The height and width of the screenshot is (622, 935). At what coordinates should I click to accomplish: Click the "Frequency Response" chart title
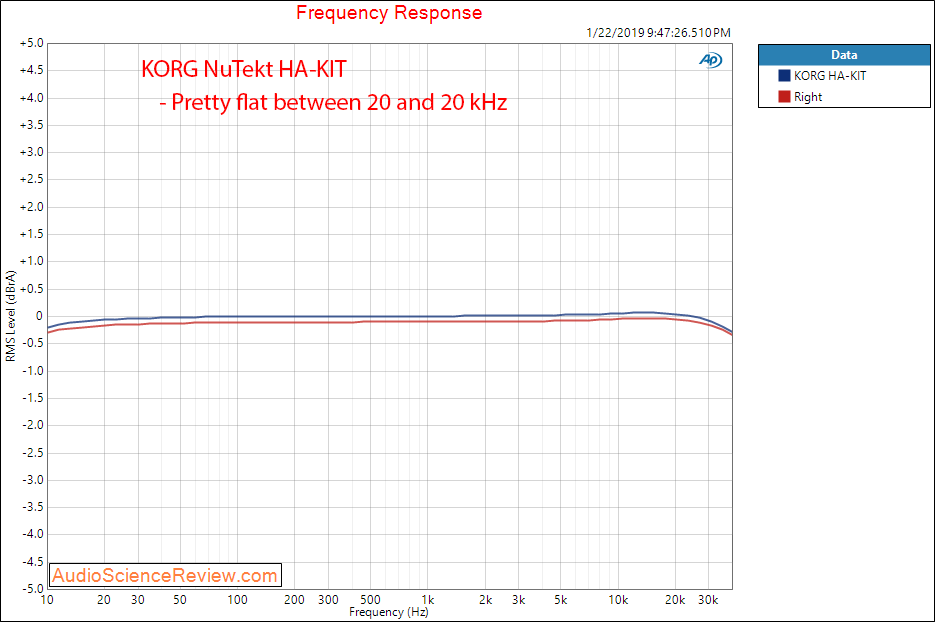tap(389, 13)
